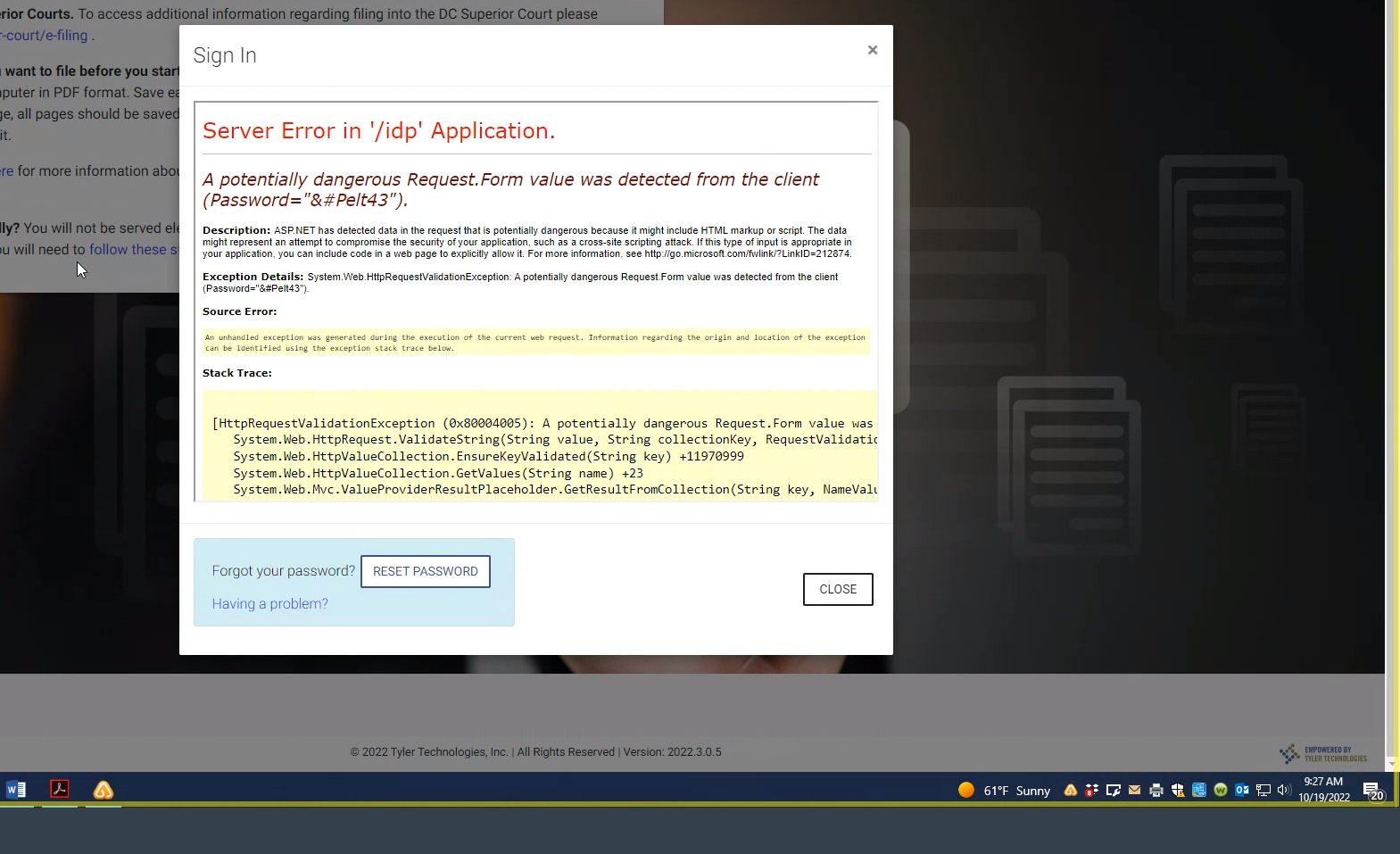
Task: Click the Outlook icon in system tray
Action: pos(1242,790)
